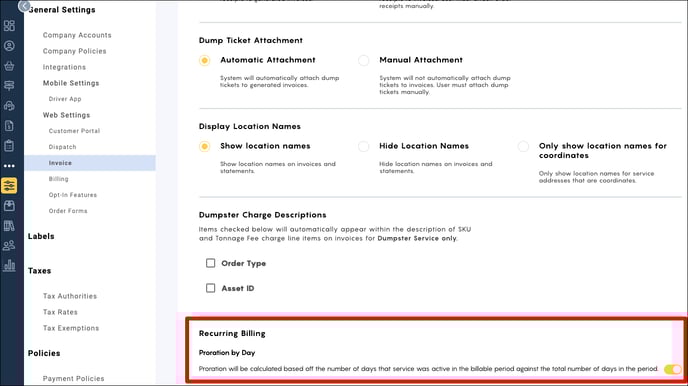Open the Labels section

click(41, 236)
